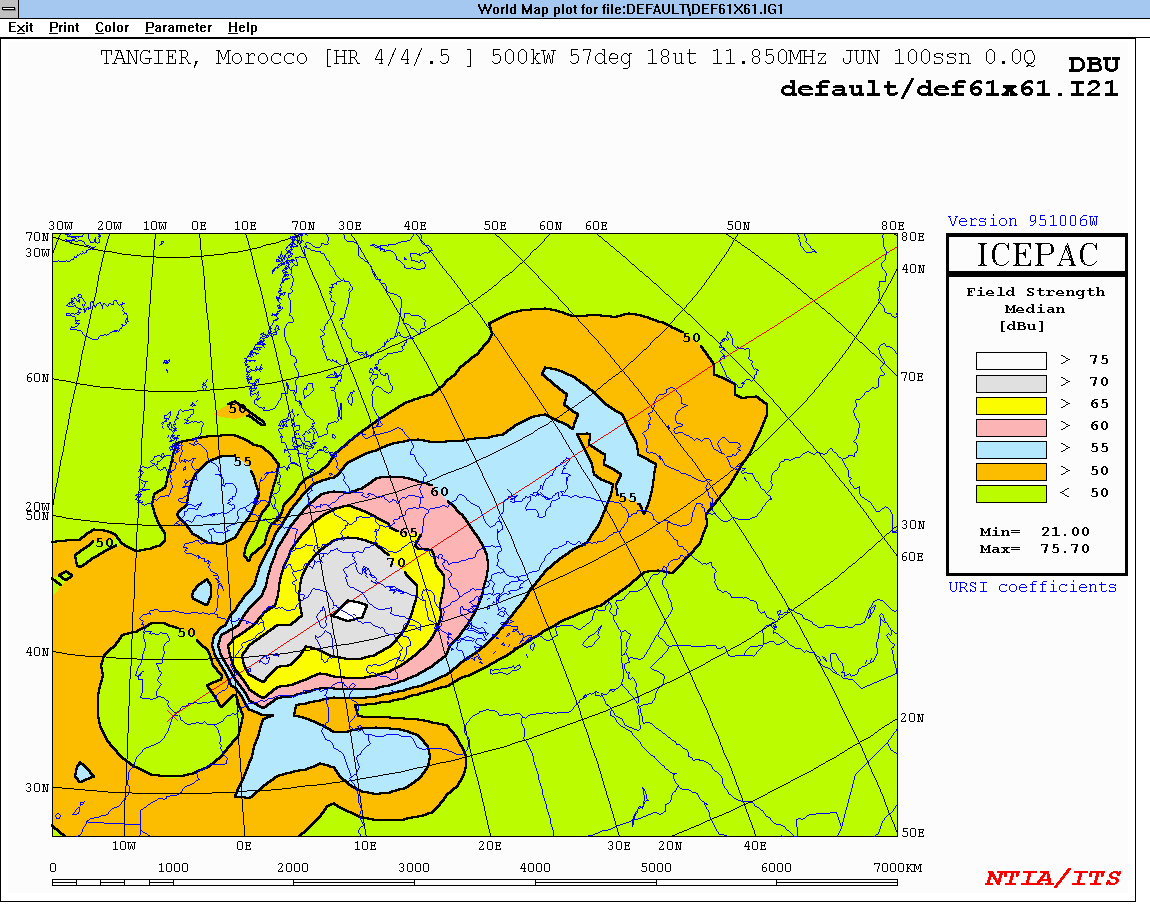Click the orange > 50 legend swatch
This screenshot has height=920, width=1150.
pos(1011,471)
